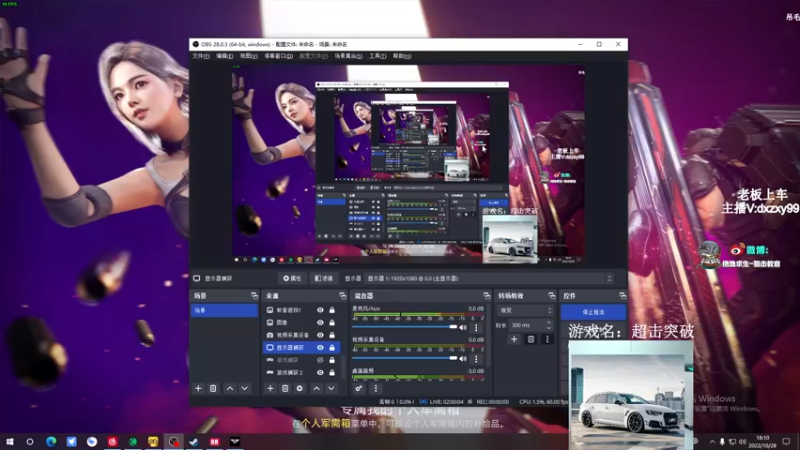The height and width of the screenshot is (450, 800).
Task: Move selected source down in 来源
Action: [x=332, y=389]
